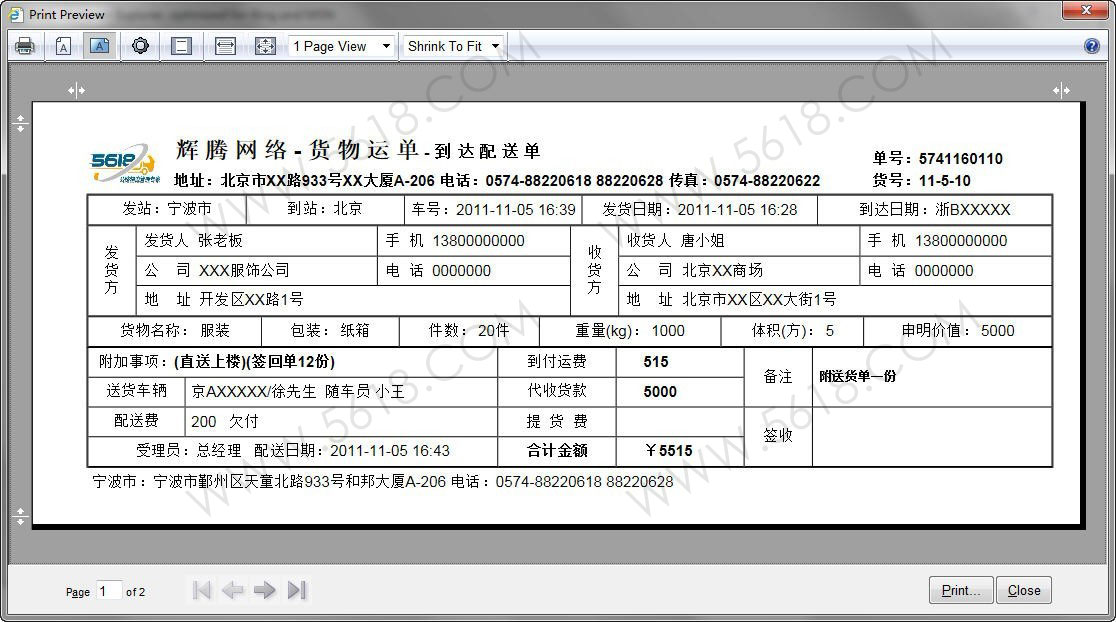1116x622 pixels.
Task: Switch to Portrait page orientation
Action: (x=63, y=46)
